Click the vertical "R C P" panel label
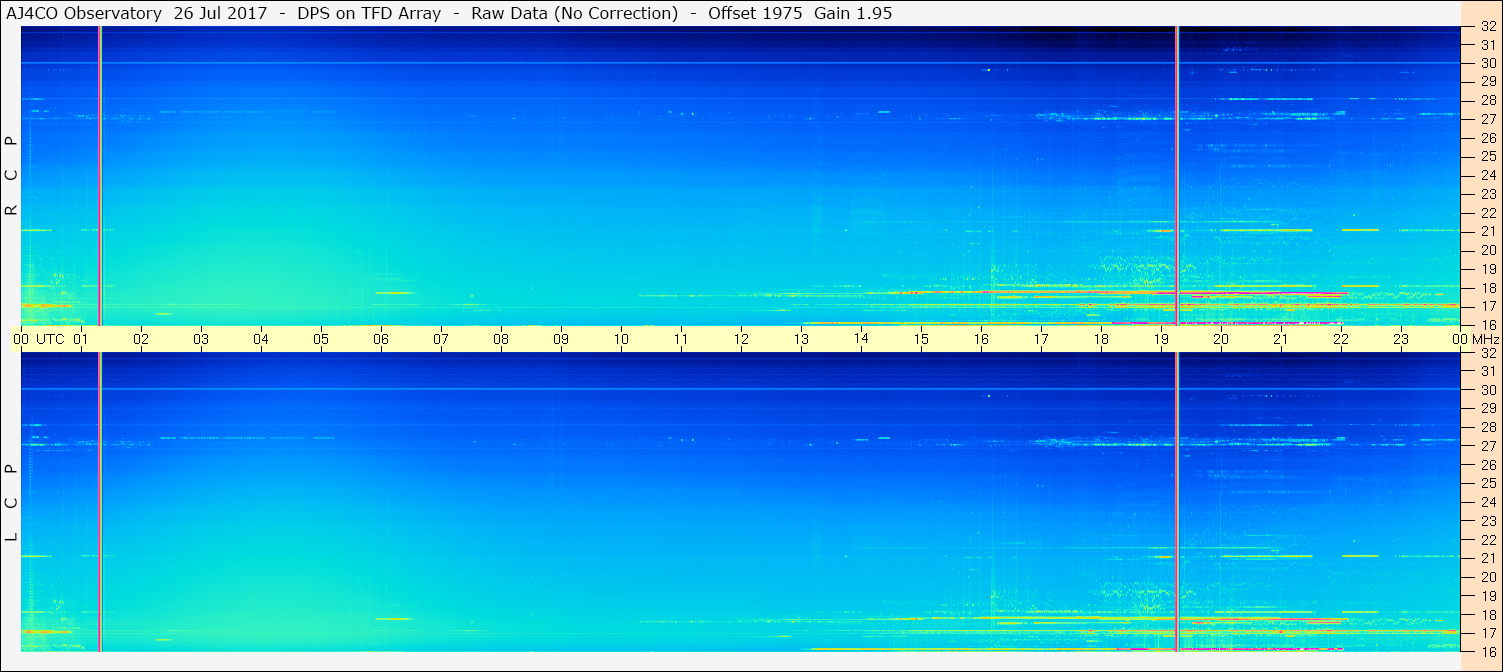 point(12,175)
